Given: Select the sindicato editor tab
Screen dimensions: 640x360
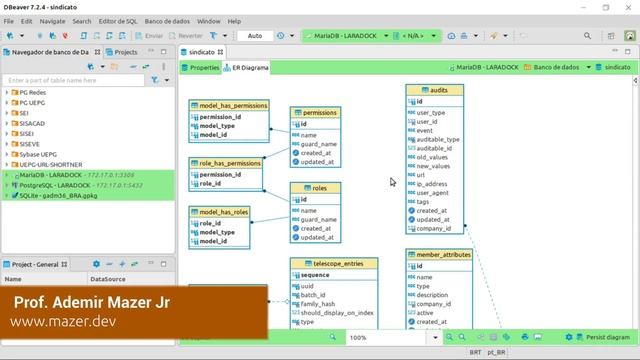Looking at the screenshot, I should tap(202, 52).
